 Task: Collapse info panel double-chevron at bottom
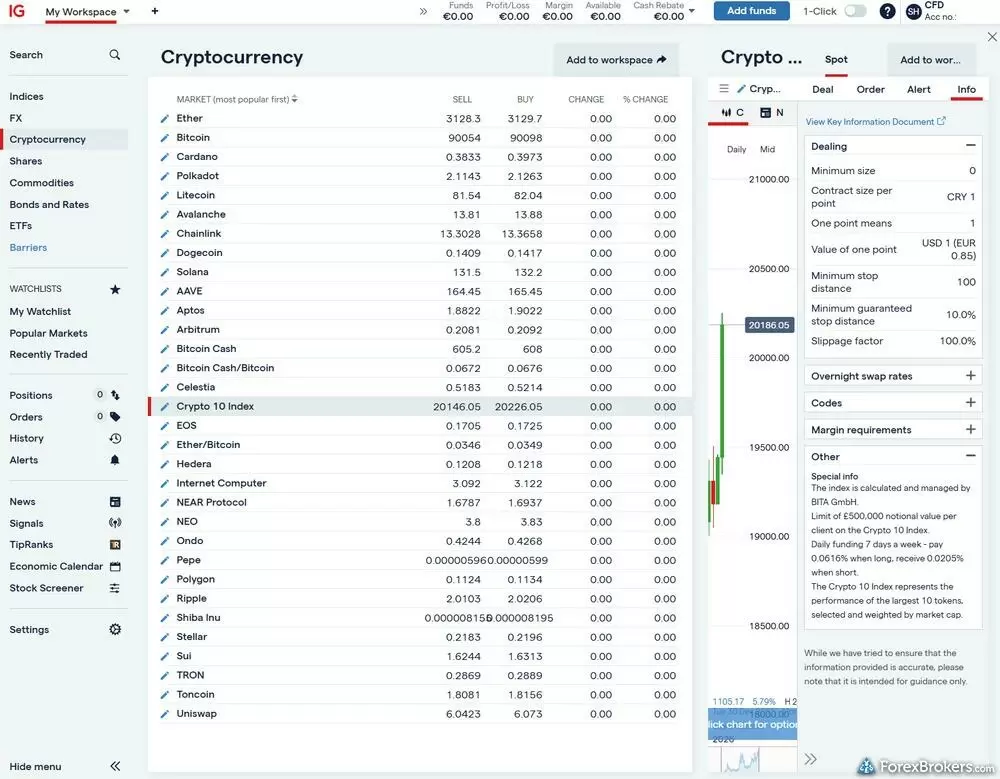pos(810,759)
